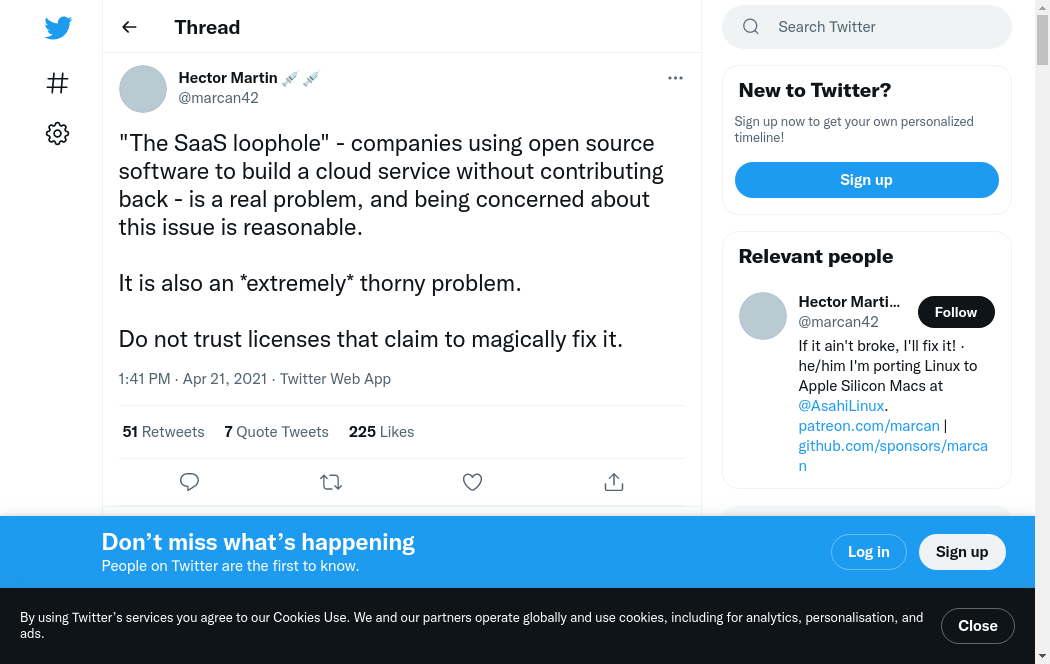This screenshot has height=664, width=1050.
Task: Click the reply speech bubble icon
Action: pos(189,482)
